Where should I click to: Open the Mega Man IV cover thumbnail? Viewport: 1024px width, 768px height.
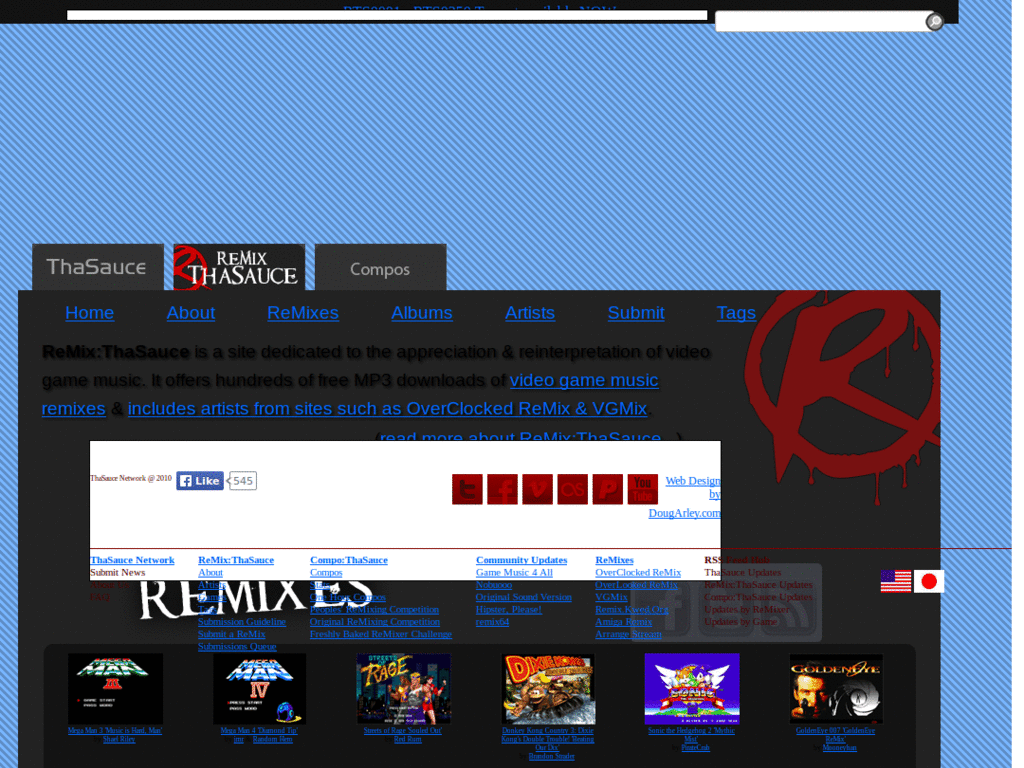coord(259,688)
